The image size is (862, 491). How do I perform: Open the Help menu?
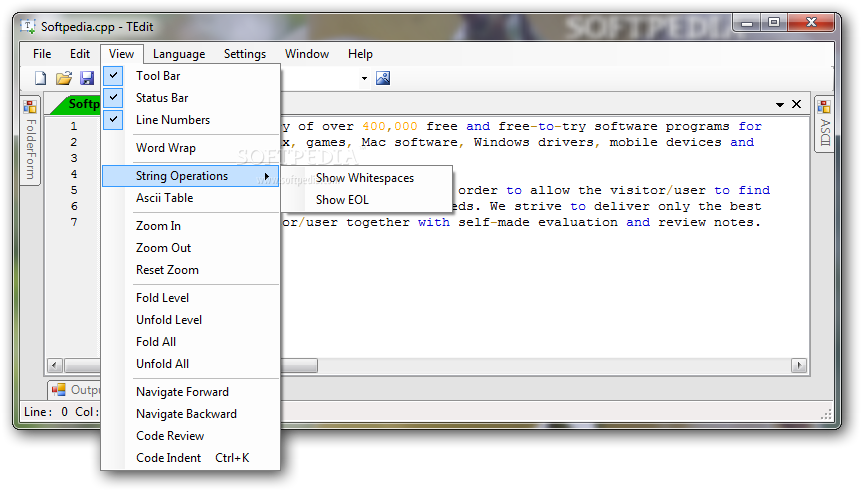tap(360, 54)
